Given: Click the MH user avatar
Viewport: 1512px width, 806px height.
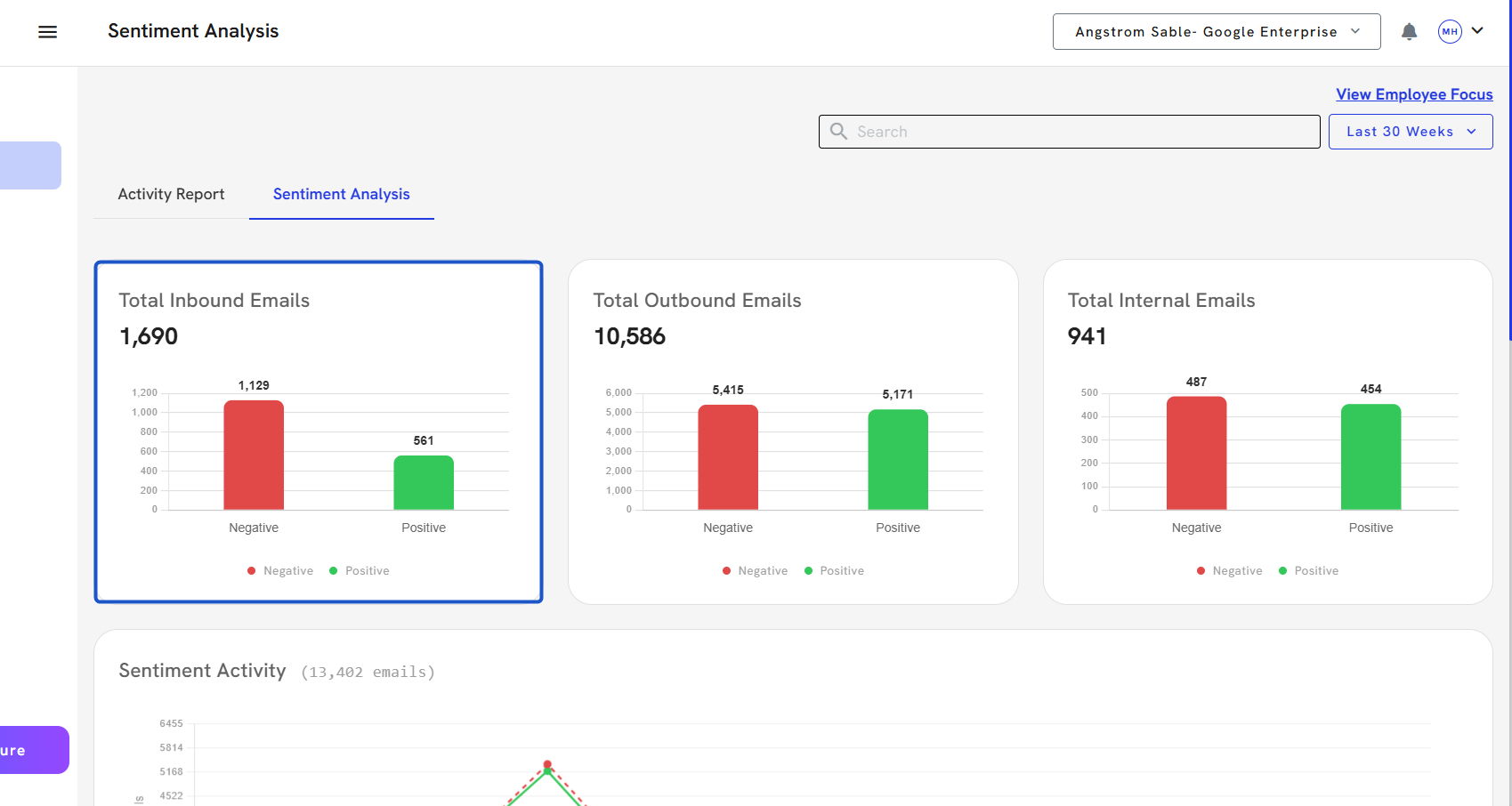Looking at the screenshot, I should (1450, 32).
